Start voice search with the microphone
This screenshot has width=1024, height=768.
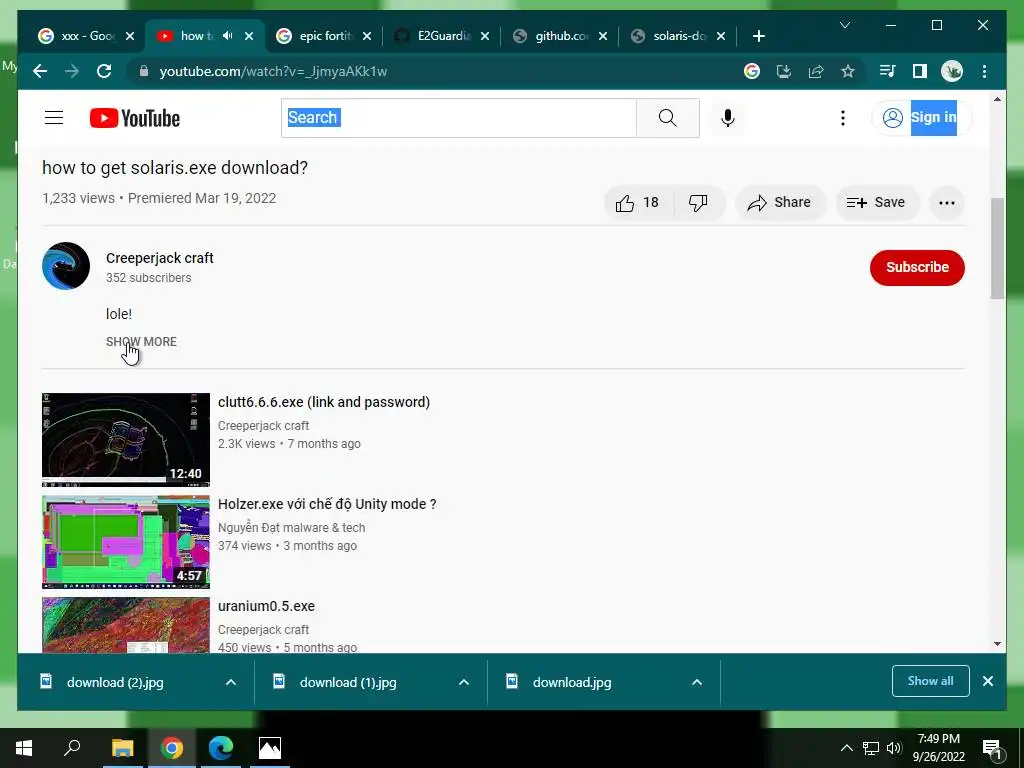tap(728, 118)
